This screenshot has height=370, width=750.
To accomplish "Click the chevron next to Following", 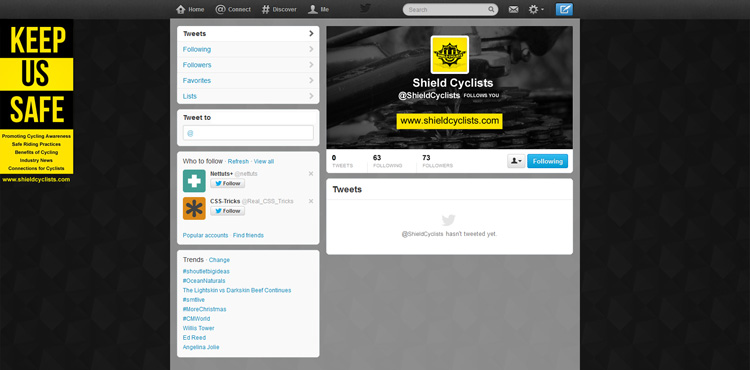I will tap(311, 49).
